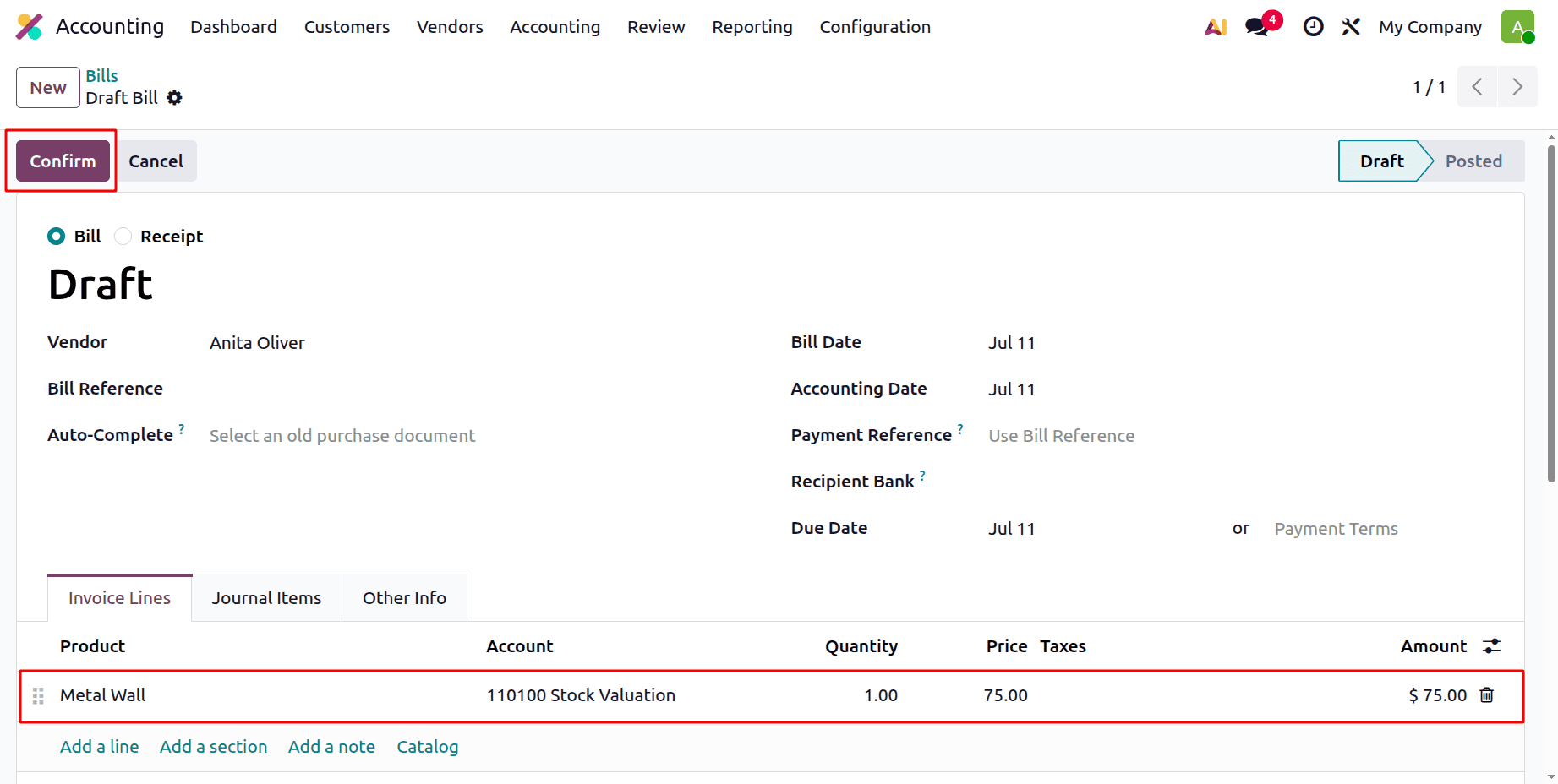The height and width of the screenshot is (784, 1558).
Task: Click the vertical page scrollbar
Action: pyautogui.click(x=1551, y=313)
